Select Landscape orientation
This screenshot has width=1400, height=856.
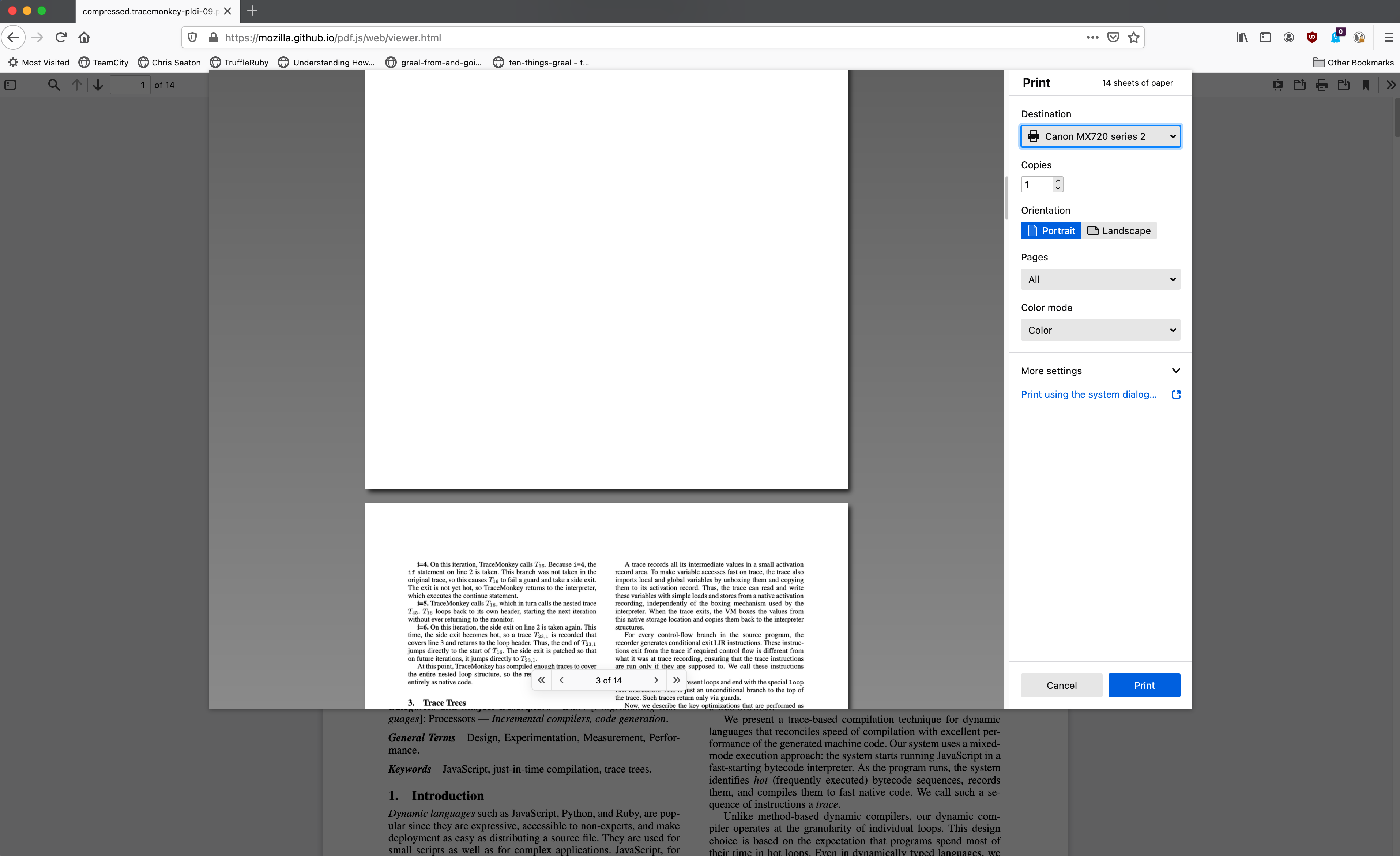(1119, 230)
